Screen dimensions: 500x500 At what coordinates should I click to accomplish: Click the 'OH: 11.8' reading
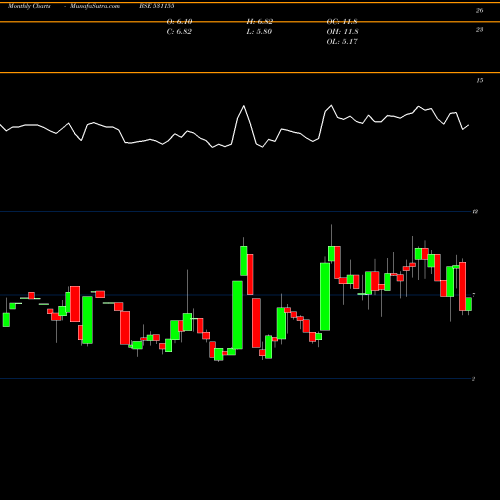tap(342, 32)
